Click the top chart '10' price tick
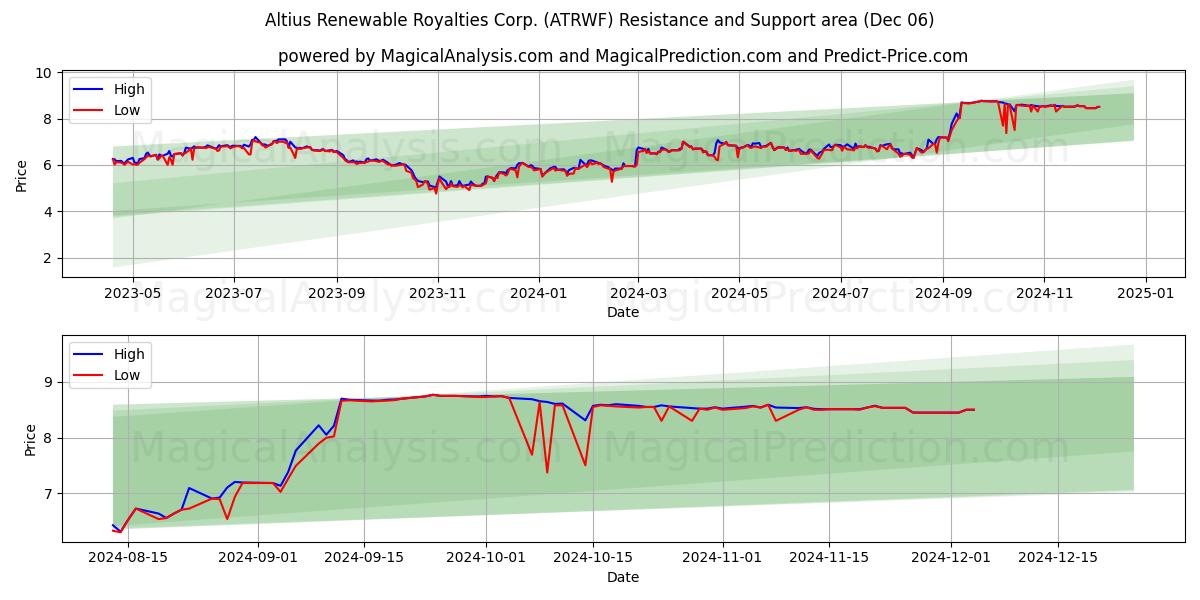1200x600 pixels. click(44, 73)
